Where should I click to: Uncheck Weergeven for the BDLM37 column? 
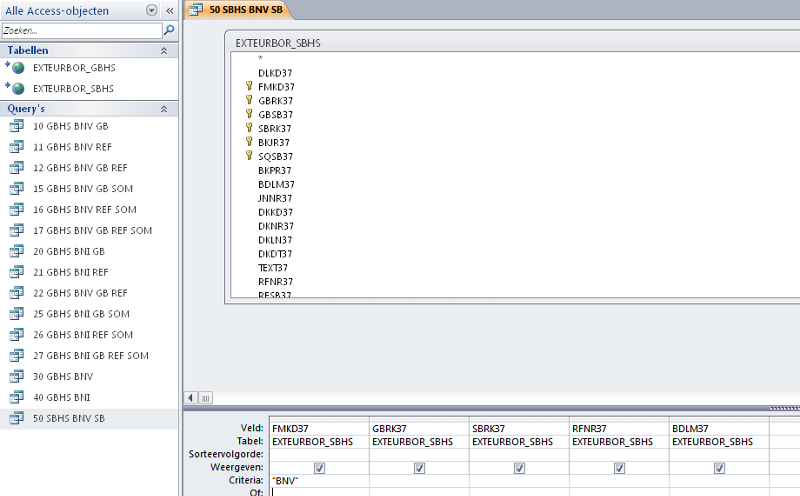tap(719, 467)
